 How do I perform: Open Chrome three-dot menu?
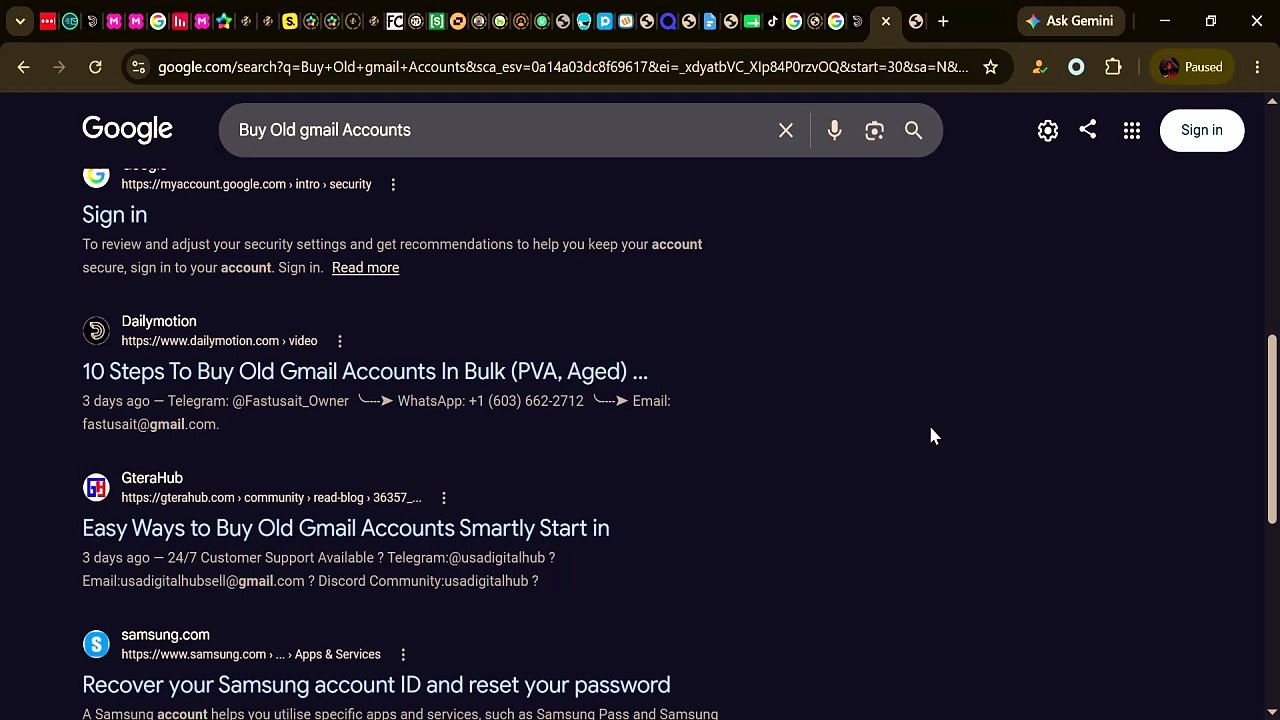point(1257,67)
